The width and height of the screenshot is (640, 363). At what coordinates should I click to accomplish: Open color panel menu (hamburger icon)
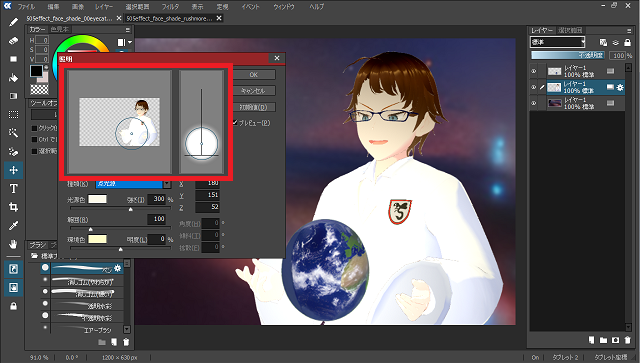click(x=127, y=30)
